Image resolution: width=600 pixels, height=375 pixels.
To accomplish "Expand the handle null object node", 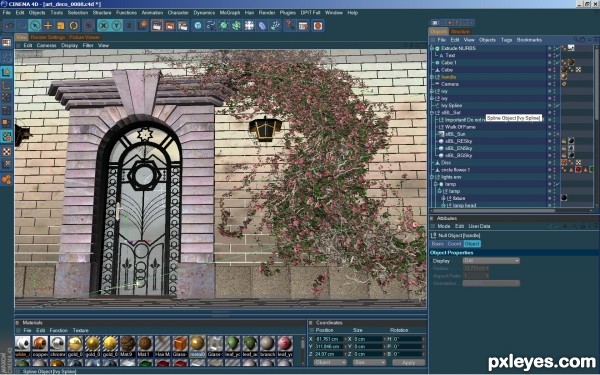I will tap(432, 77).
